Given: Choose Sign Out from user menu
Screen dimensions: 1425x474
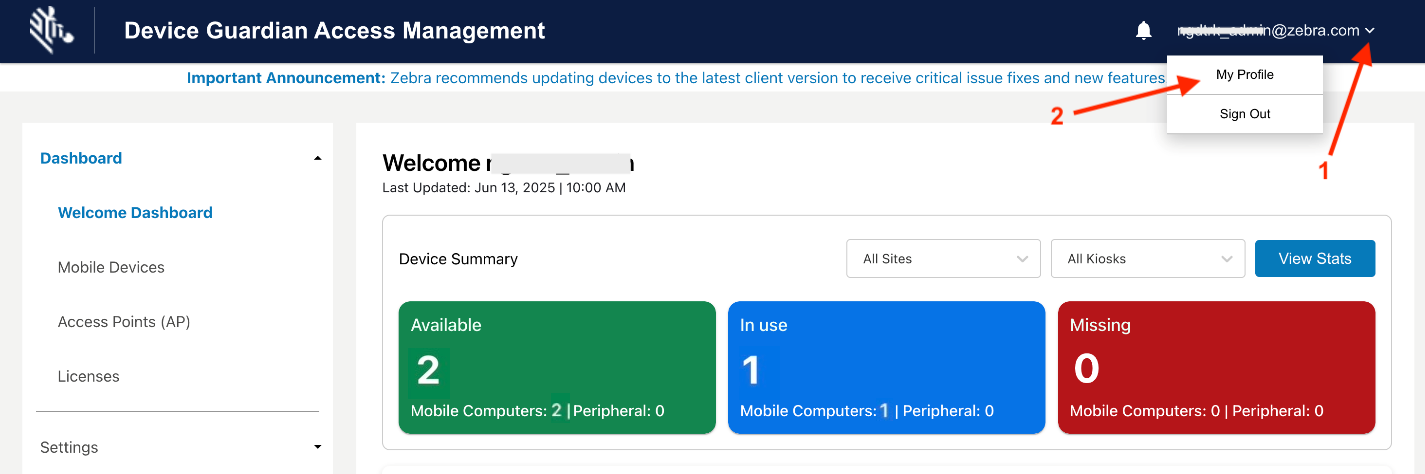Looking at the screenshot, I should click(x=1244, y=114).
